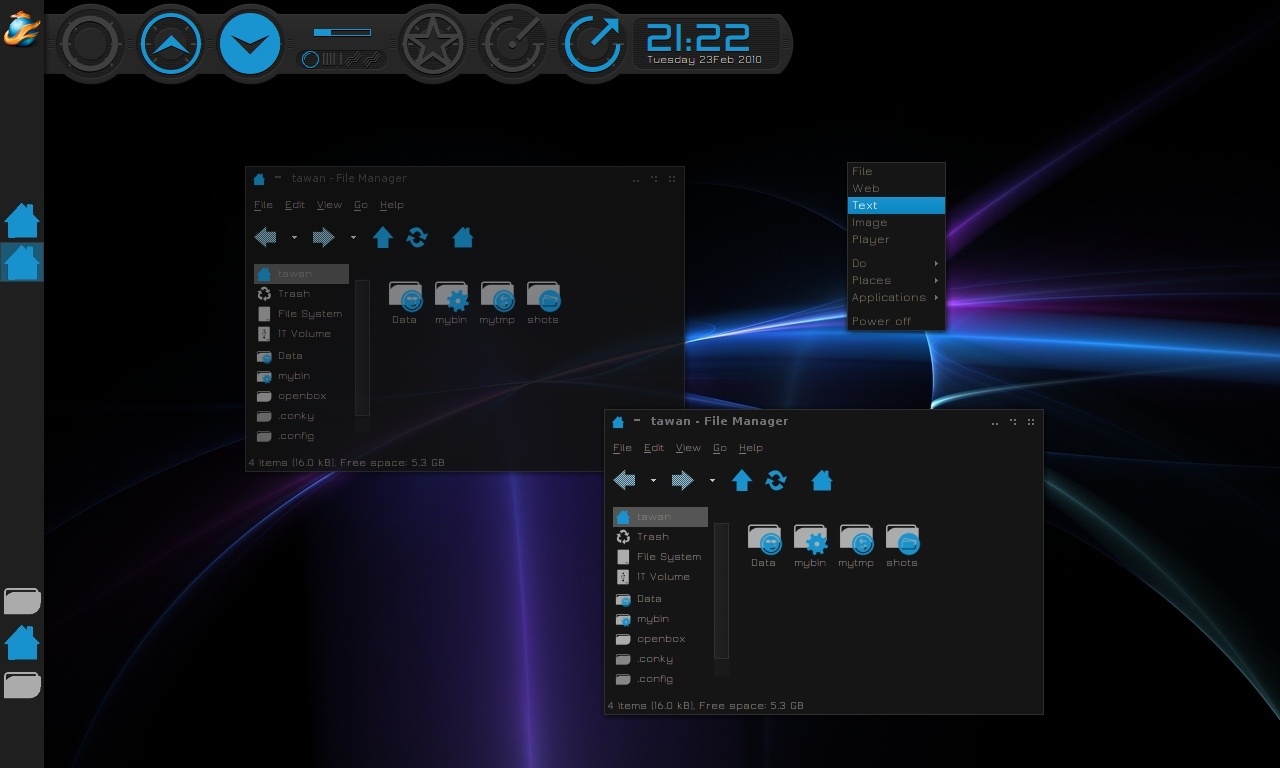
Task: Select the mytmp folder in front window
Action: tap(856, 546)
